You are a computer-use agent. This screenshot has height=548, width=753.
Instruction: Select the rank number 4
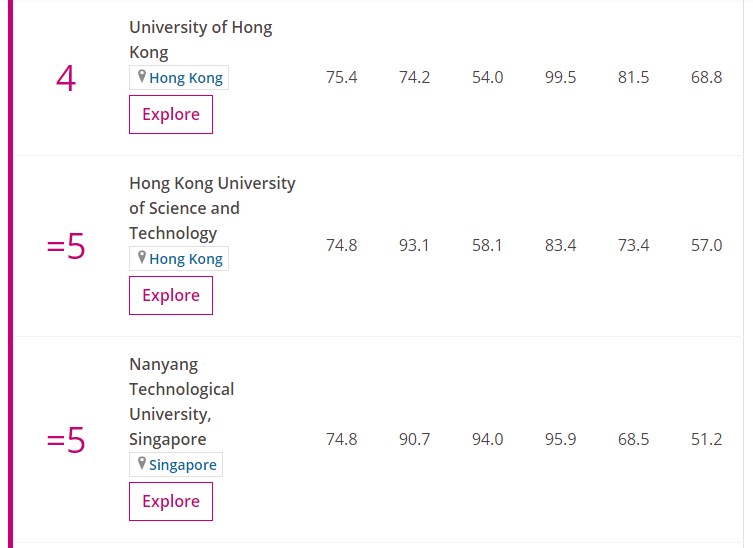66,78
